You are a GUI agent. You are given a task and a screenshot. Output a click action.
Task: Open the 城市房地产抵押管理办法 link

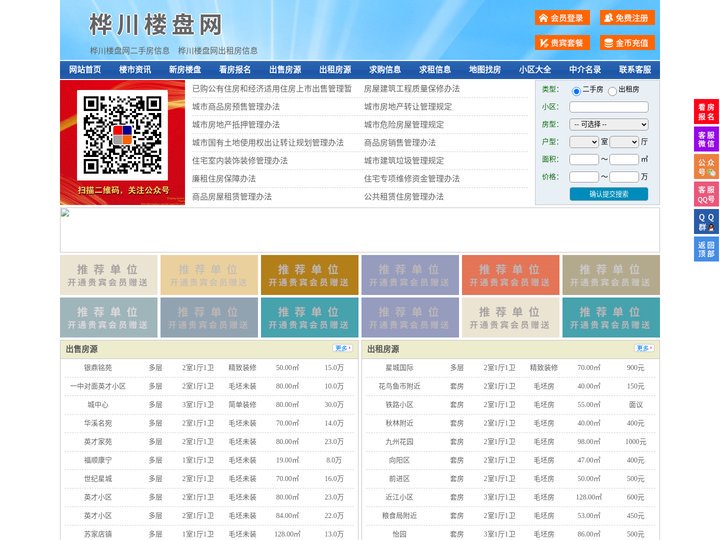(236, 125)
